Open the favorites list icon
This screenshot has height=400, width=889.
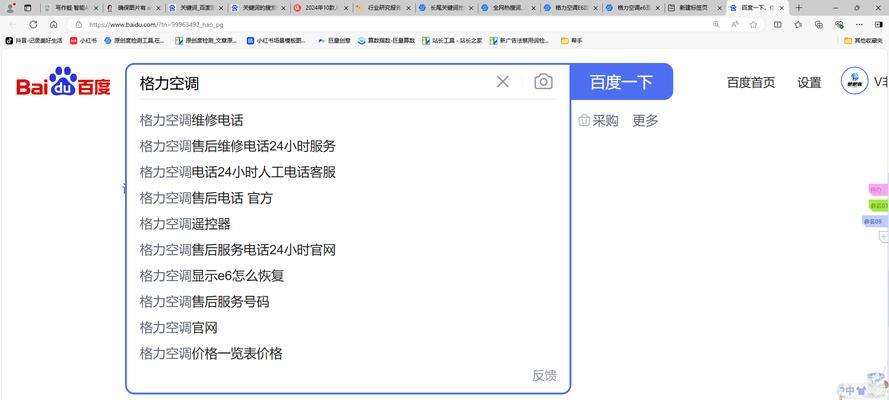798,24
